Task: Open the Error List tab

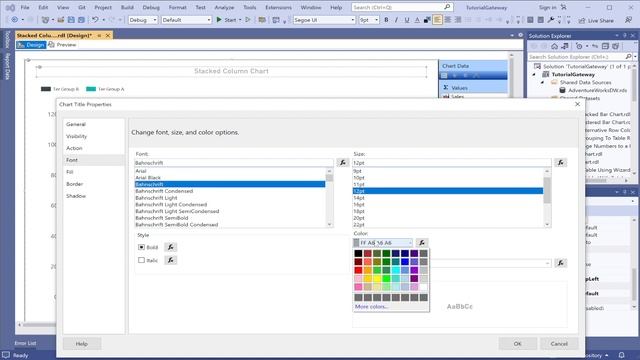Action: click(25, 343)
